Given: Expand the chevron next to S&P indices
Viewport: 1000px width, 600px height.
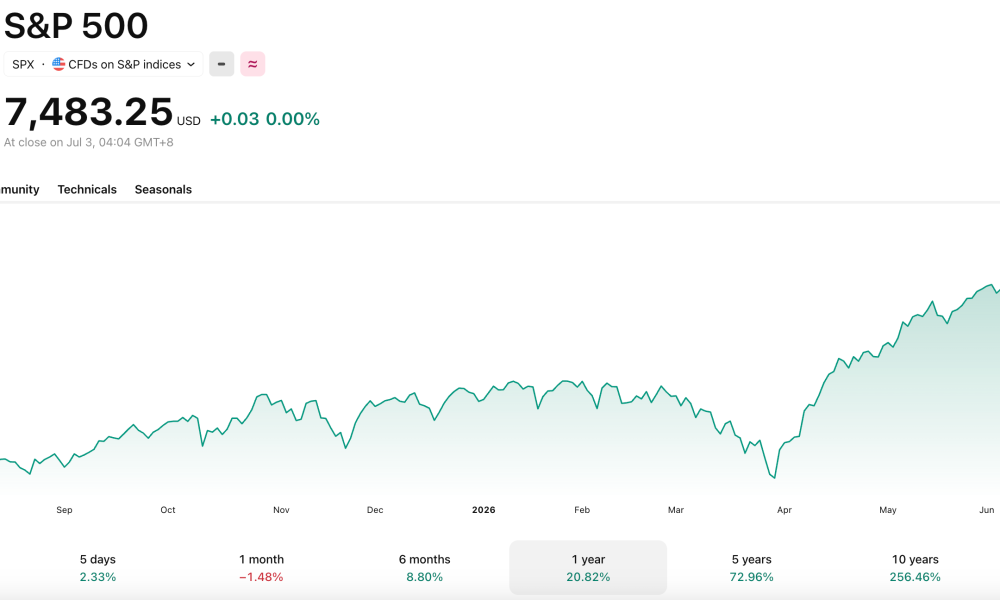Looking at the screenshot, I should coord(191,64).
